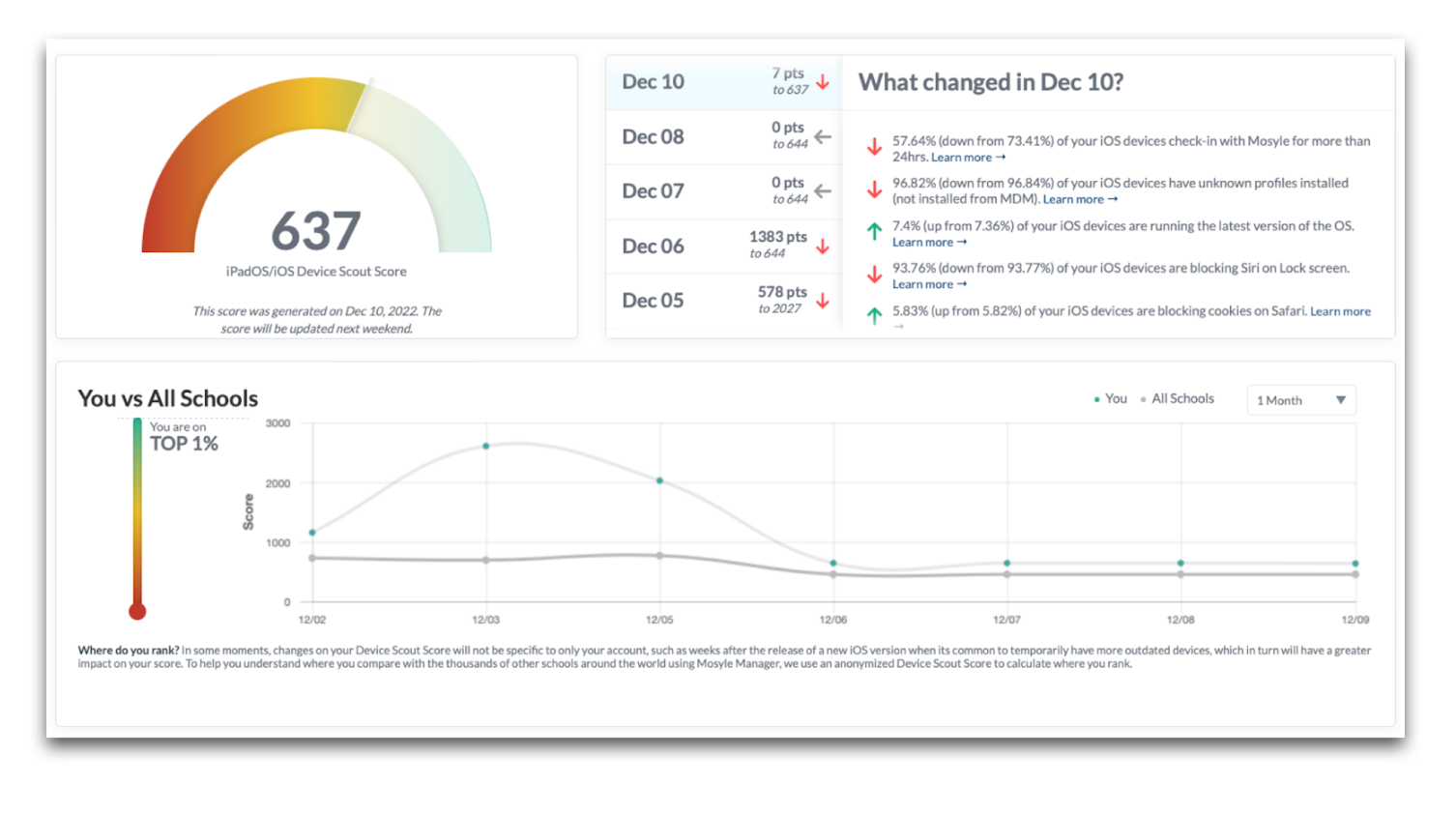Select the Dec 06 score entry

click(x=654, y=247)
